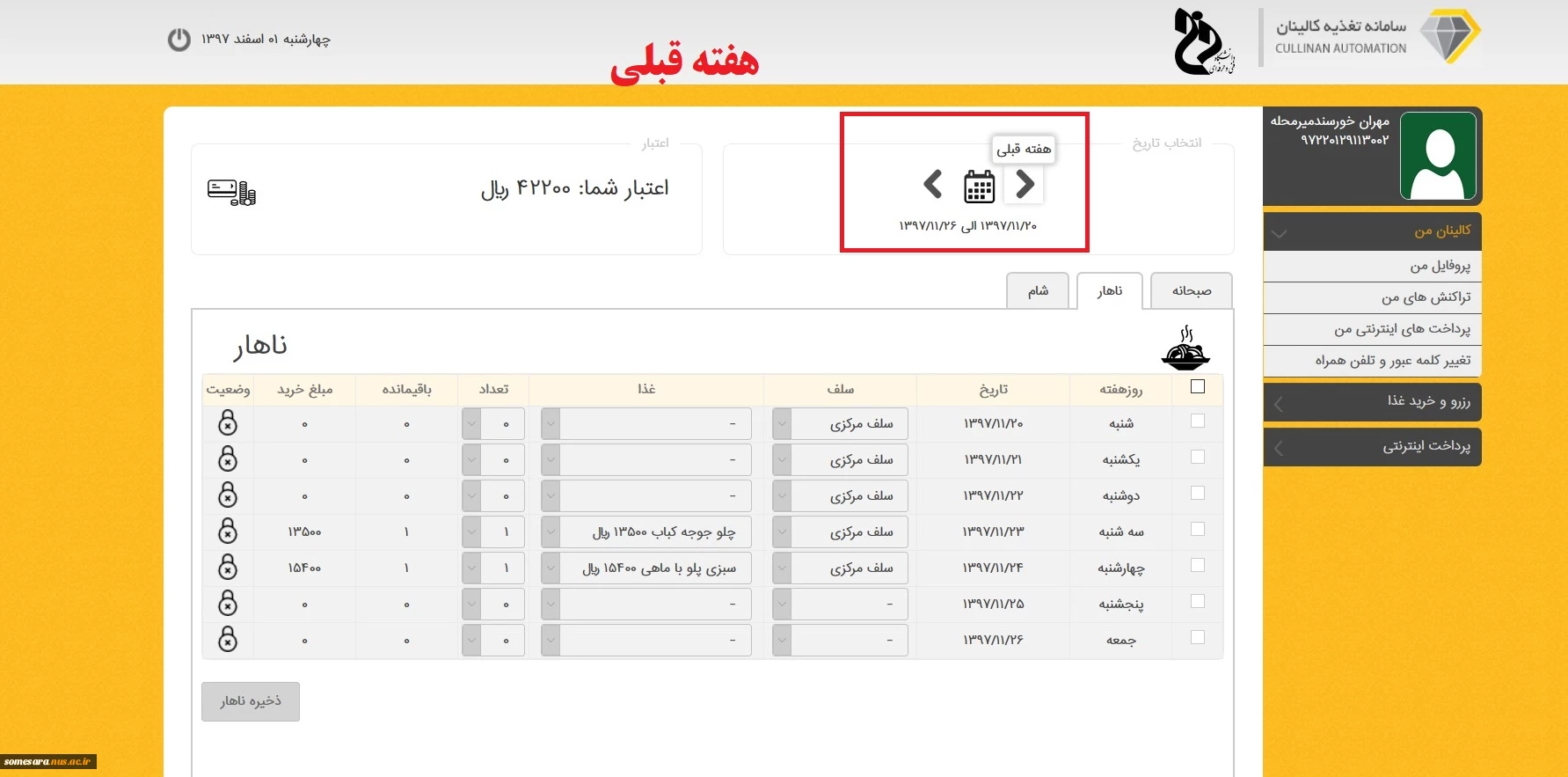Click lock status icon for 1397/11/26 row

click(x=228, y=640)
